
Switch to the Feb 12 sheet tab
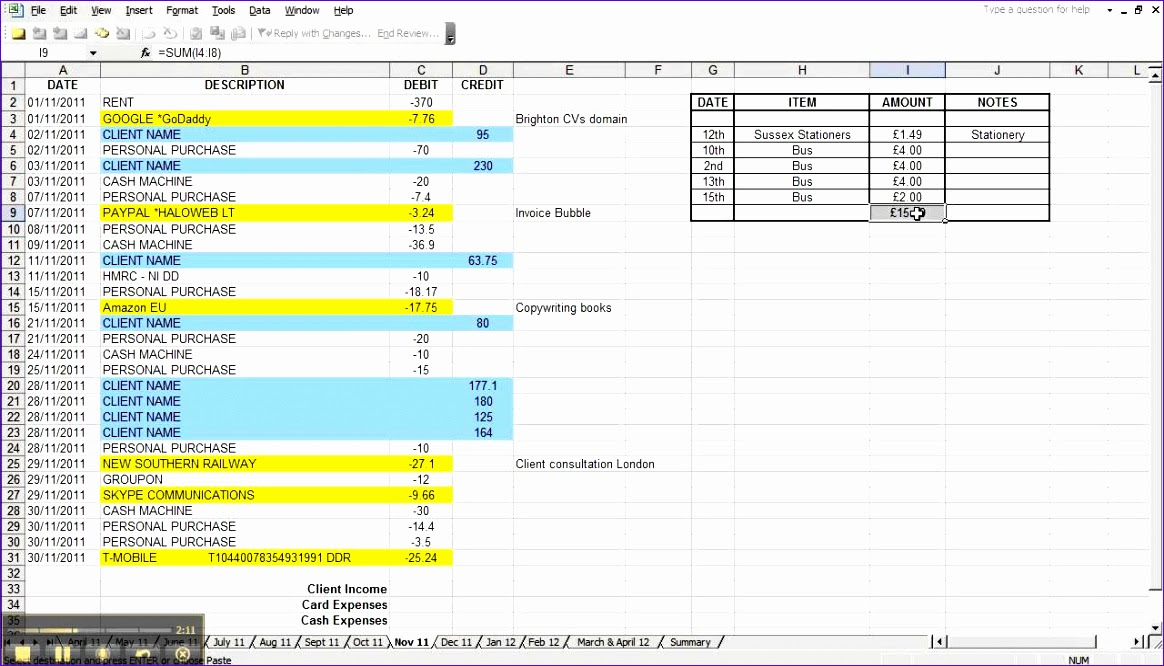point(543,642)
